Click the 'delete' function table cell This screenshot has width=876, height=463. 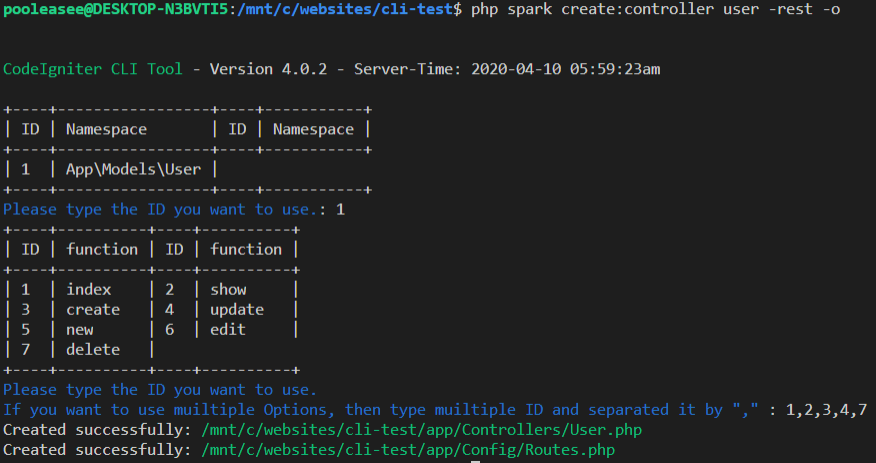(x=93, y=350)
